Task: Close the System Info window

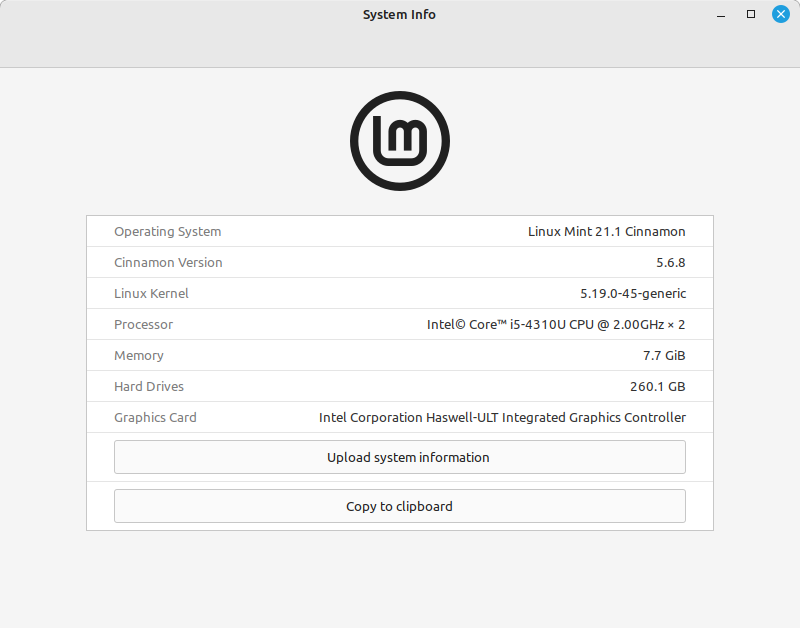Action: 781,14
